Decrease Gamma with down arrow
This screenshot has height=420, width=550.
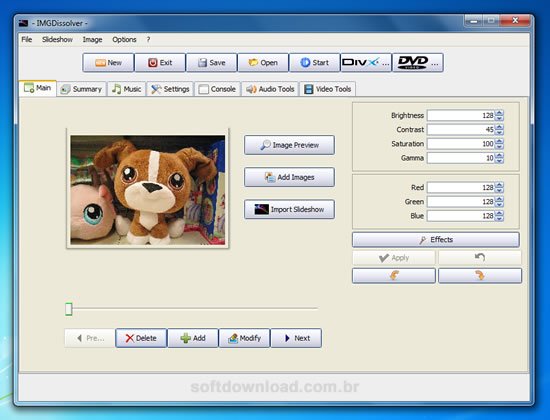[499, 161]
